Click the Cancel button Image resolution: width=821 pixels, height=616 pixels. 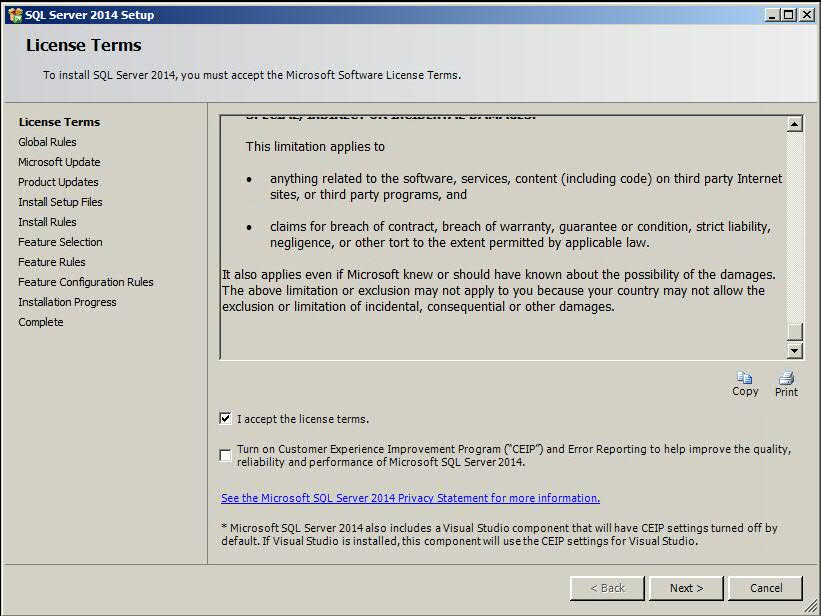click(766, 588)
